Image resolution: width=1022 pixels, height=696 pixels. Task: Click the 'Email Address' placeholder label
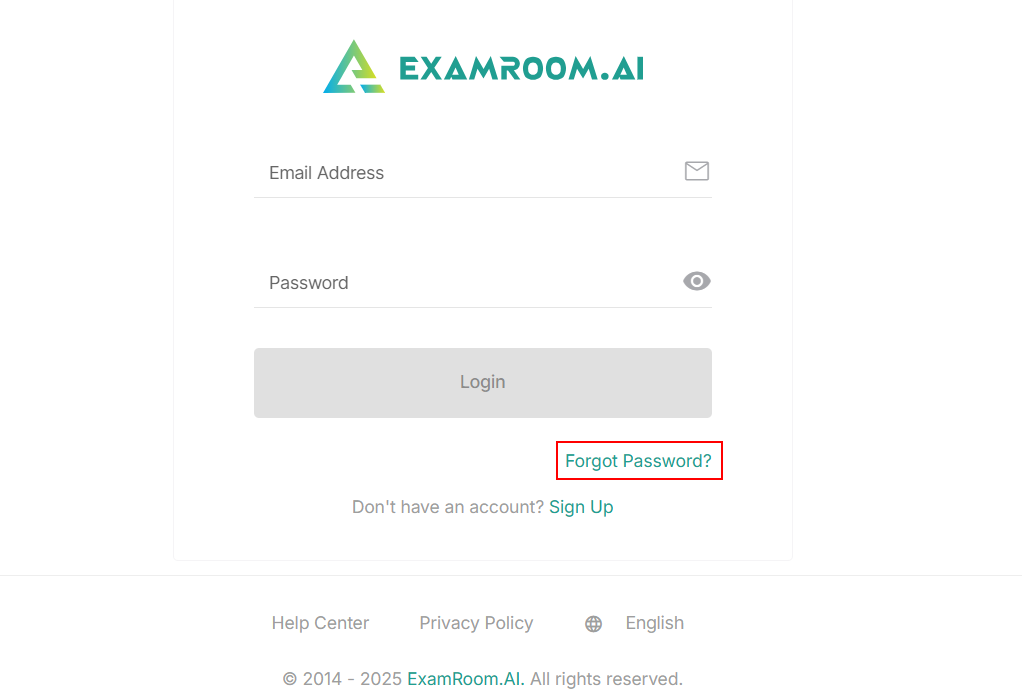[326, 173]
